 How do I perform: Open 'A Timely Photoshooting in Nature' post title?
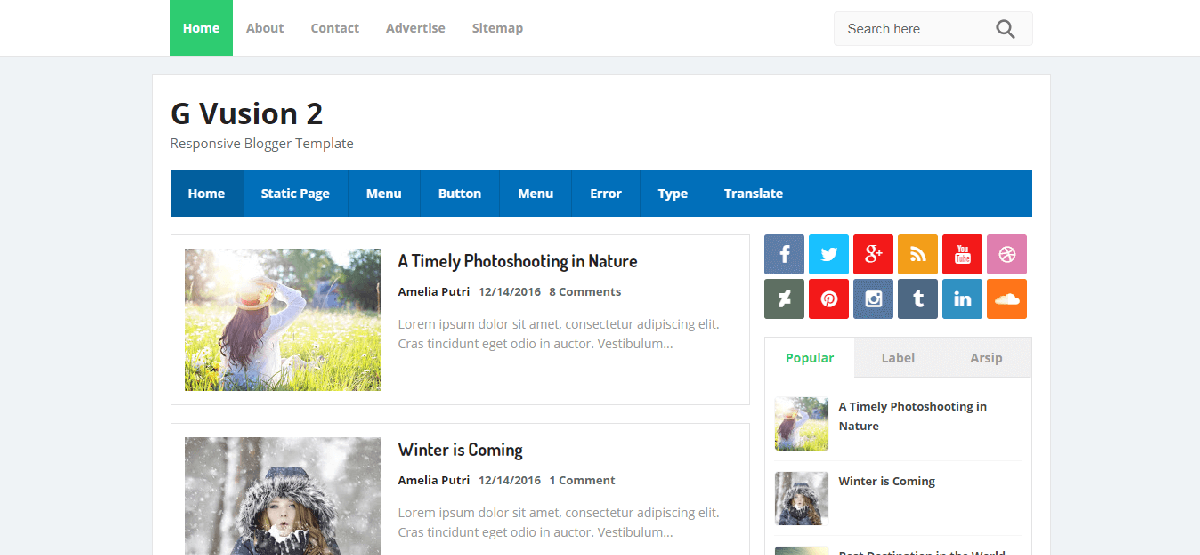tap(517, 261)
